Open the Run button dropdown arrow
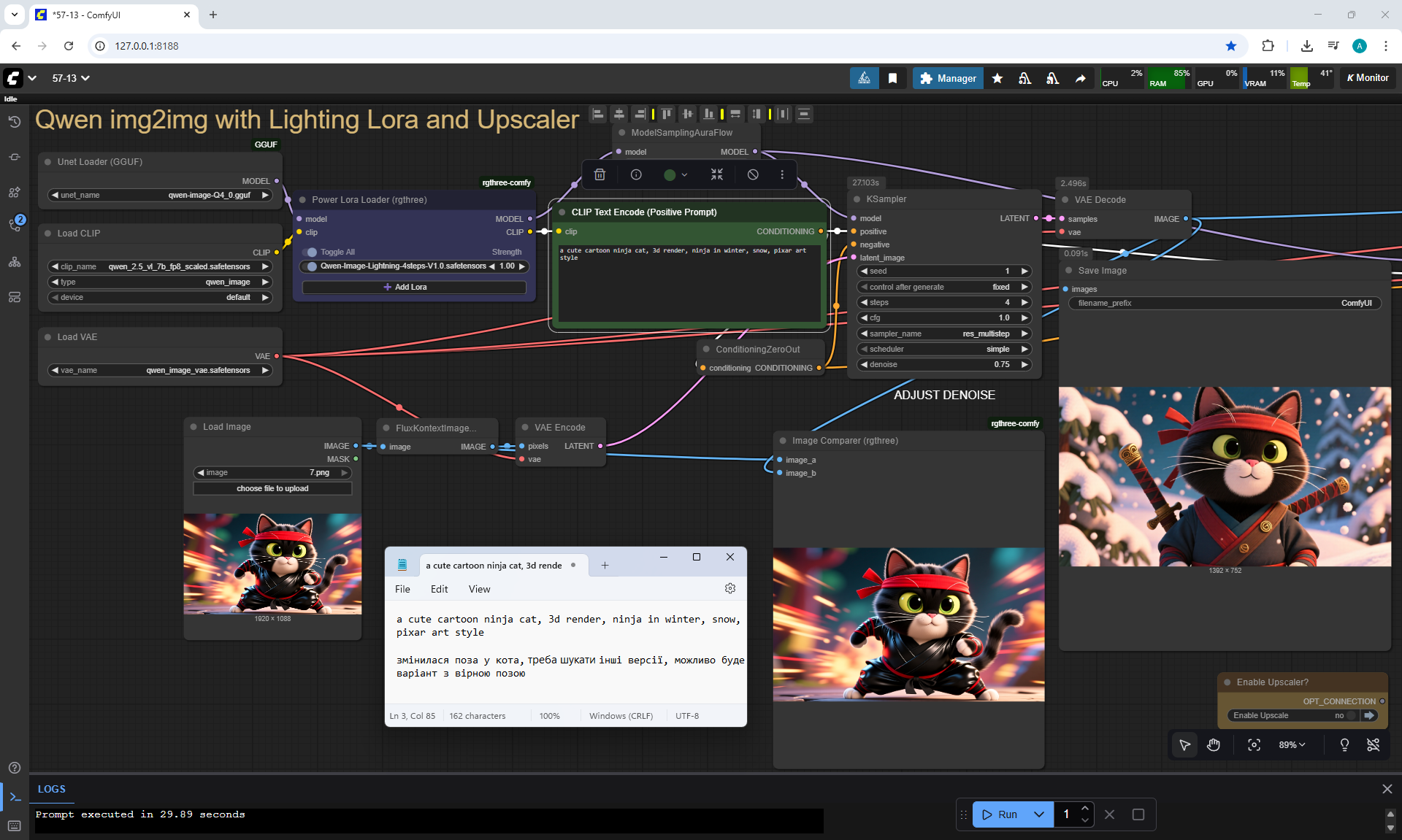1402x840 pixels. pos(1038,814)
